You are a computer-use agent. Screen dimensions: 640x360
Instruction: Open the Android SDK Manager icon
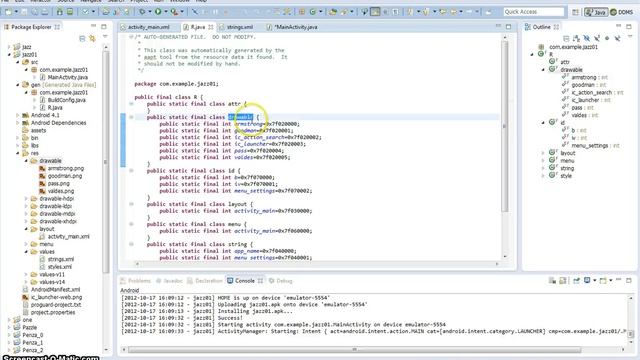(x=60, y=12)
